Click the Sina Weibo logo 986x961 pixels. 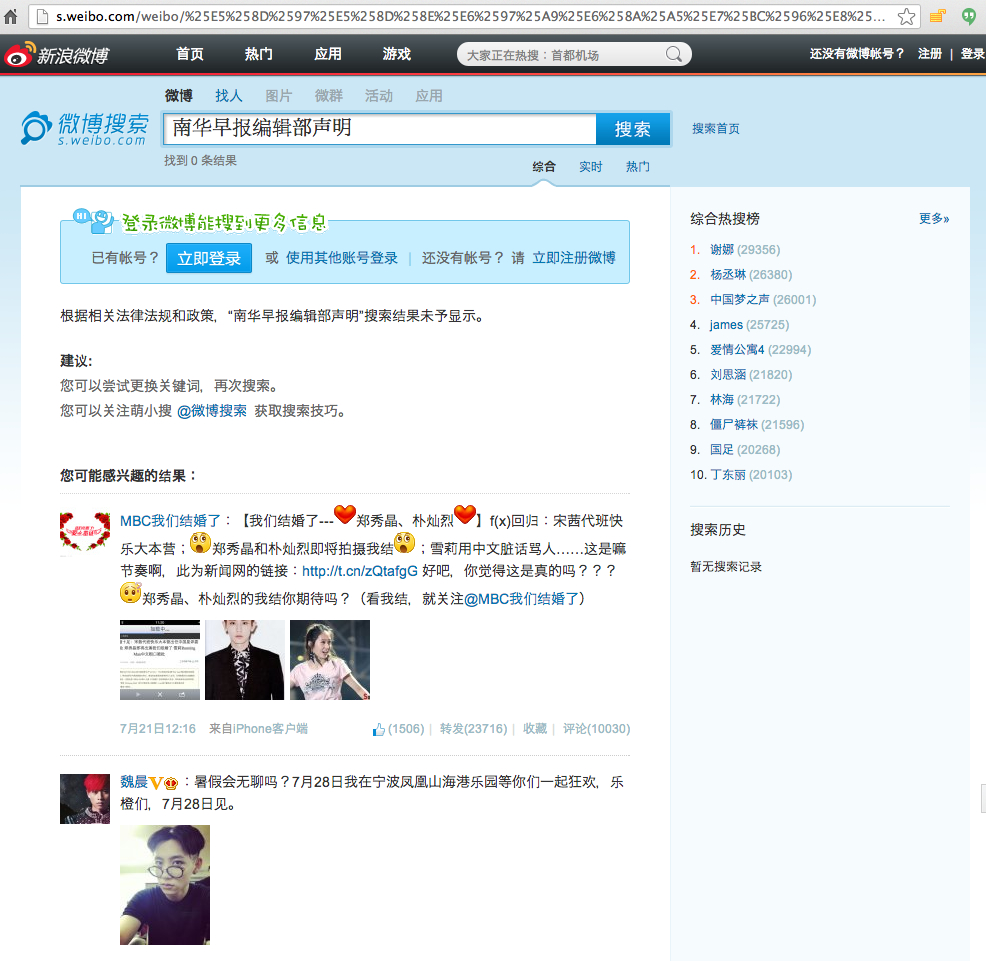pyautogui.click(x=57, y=55)
